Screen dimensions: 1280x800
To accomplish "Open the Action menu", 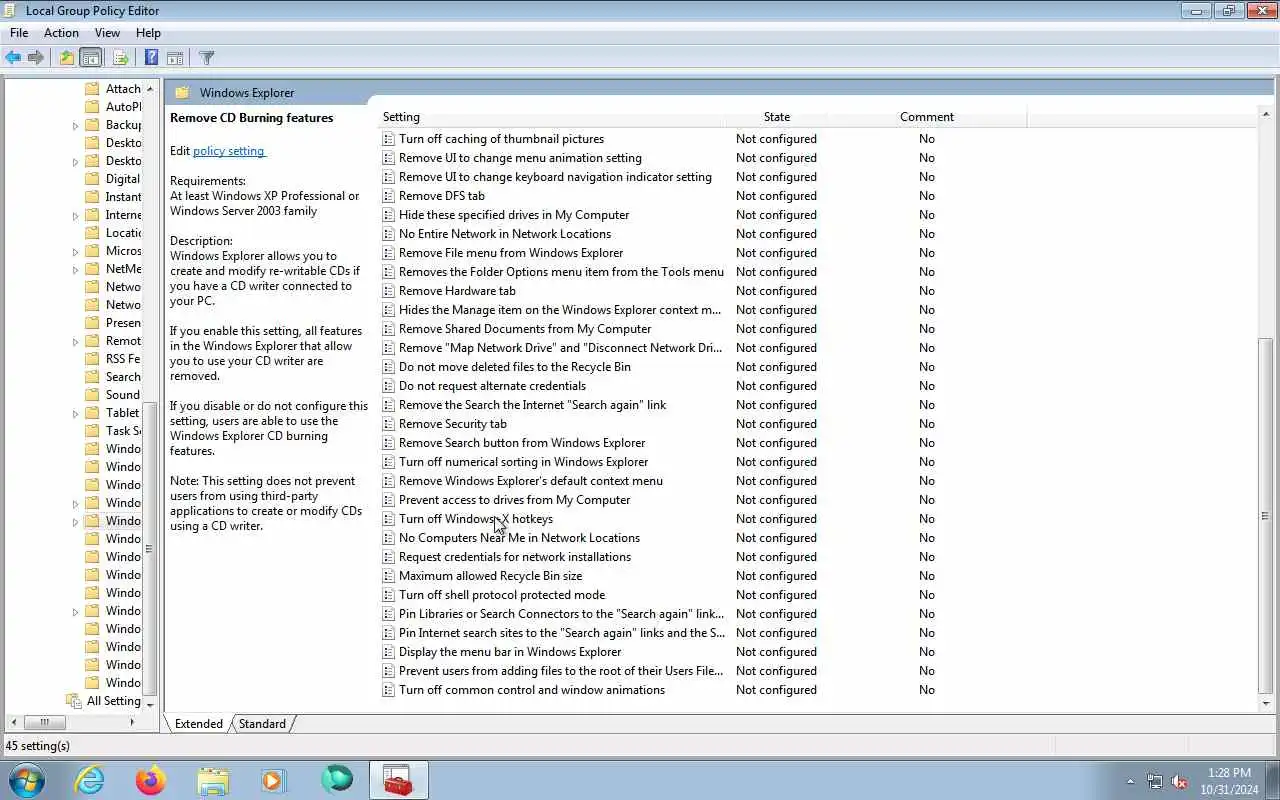I will (61, 33).
